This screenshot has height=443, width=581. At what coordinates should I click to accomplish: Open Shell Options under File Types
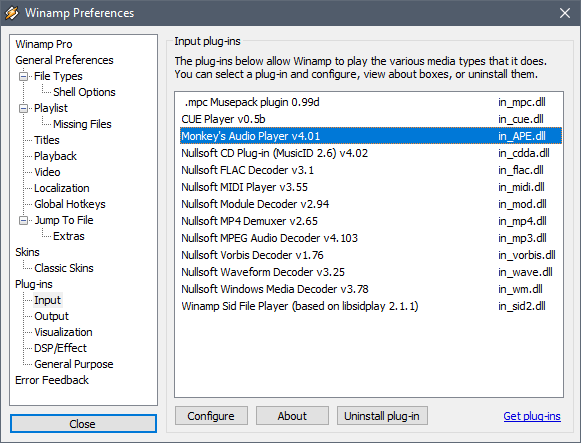tap(84, 92)
